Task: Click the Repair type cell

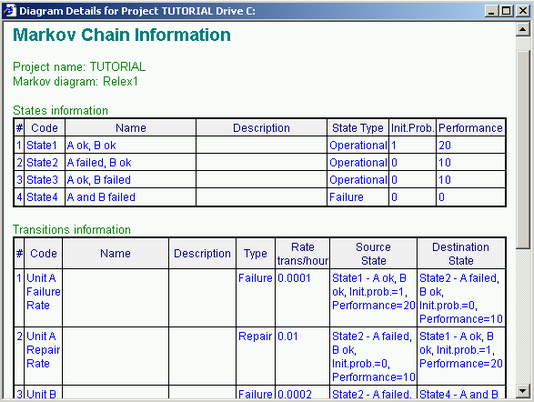Action: [255, 337]
